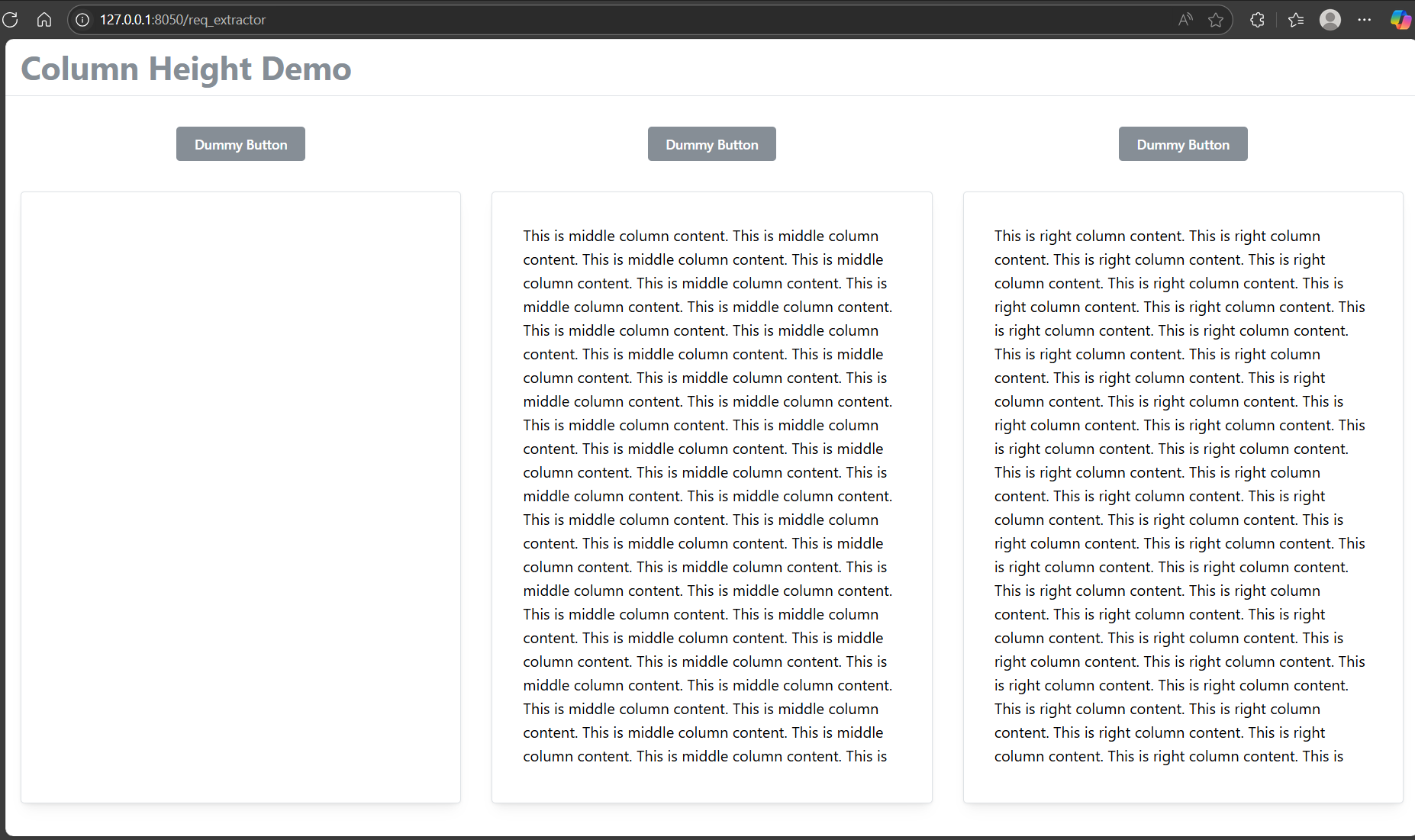Image resolution: width=1415 pixels, height=840 pixels.
Task: Click inside the browser address bar
Action: coord(534,20)
